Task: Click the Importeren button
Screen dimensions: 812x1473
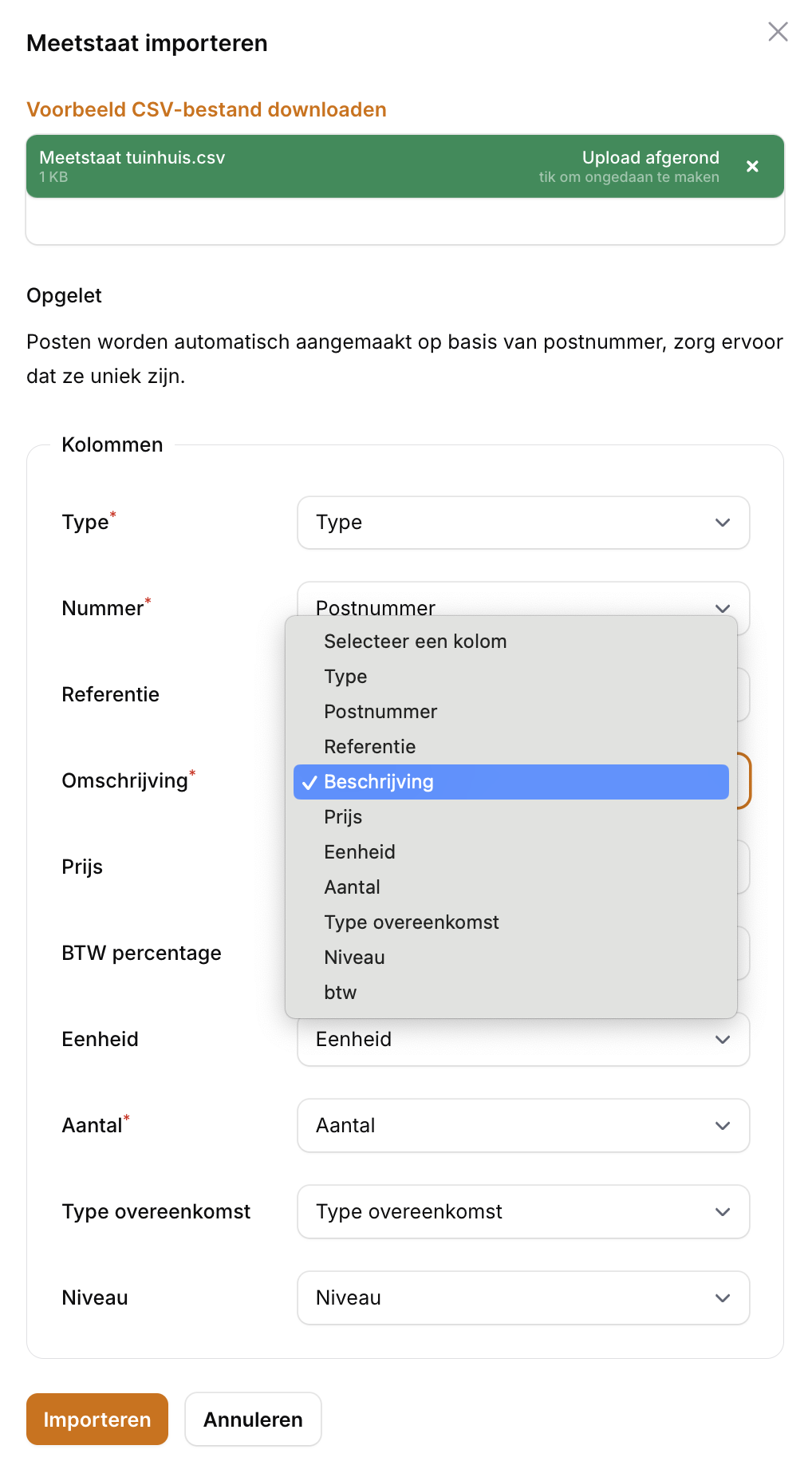Action: pos(97,1420)
